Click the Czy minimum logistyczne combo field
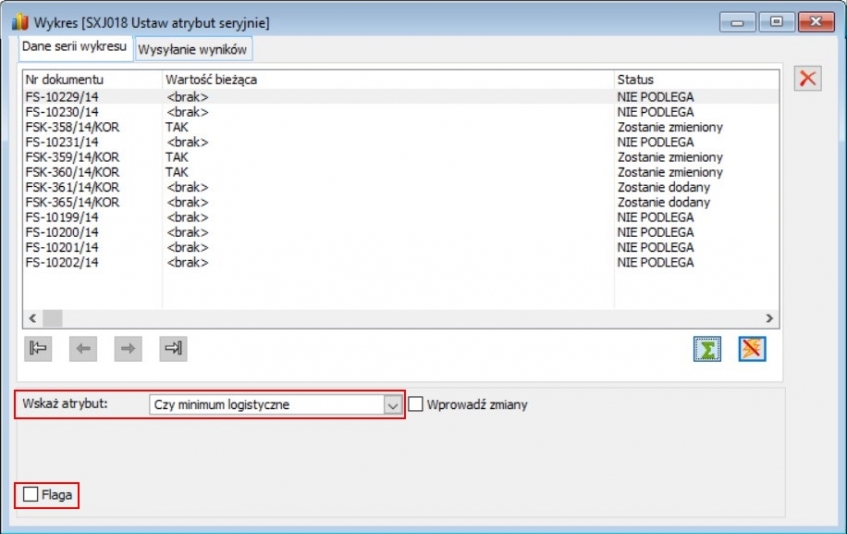Image resolution: width=847 pixels, height=534 pixels. (x=275, y=405)
